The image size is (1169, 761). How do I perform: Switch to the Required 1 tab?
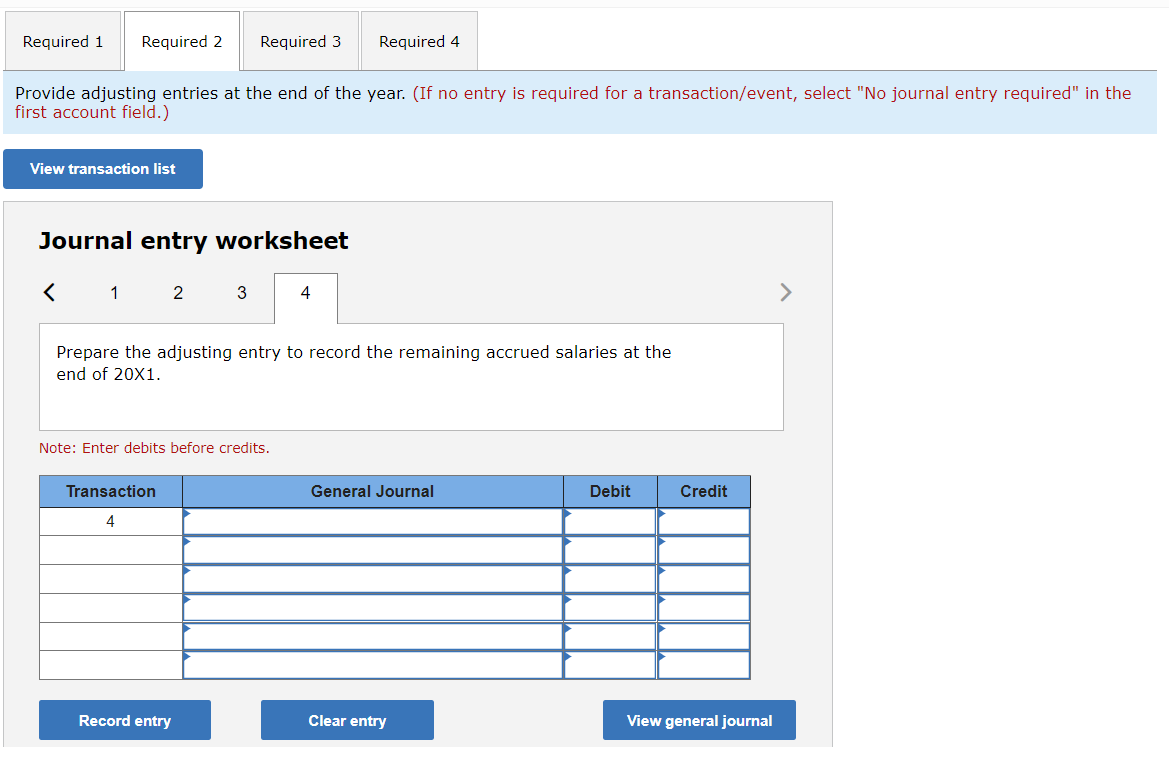tap(62, 41)
